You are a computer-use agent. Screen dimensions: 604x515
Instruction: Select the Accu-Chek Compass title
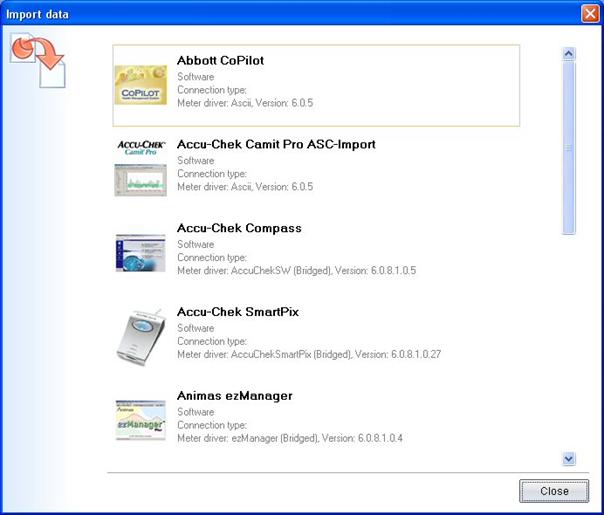click(x=239, y=229)
